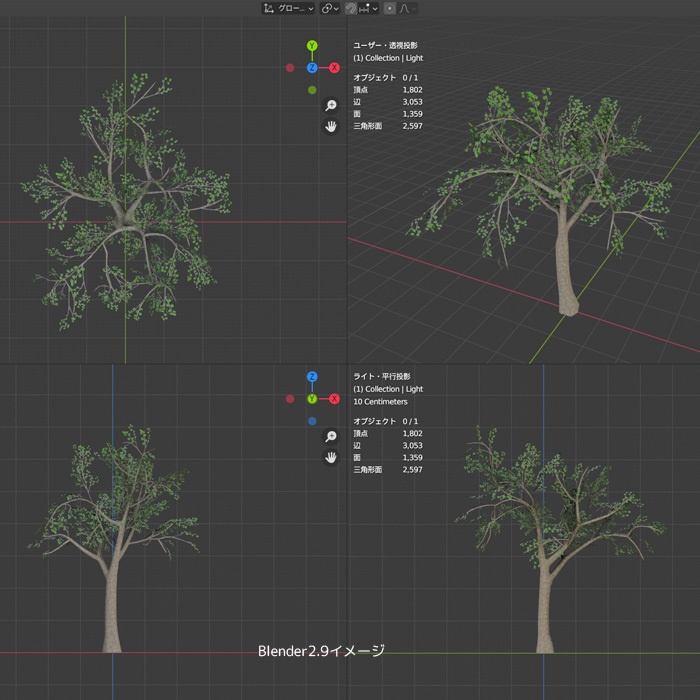Click the negative Y green dot on top-view gizmo
The width and height of the screenshot is (700, 700).
312,90
